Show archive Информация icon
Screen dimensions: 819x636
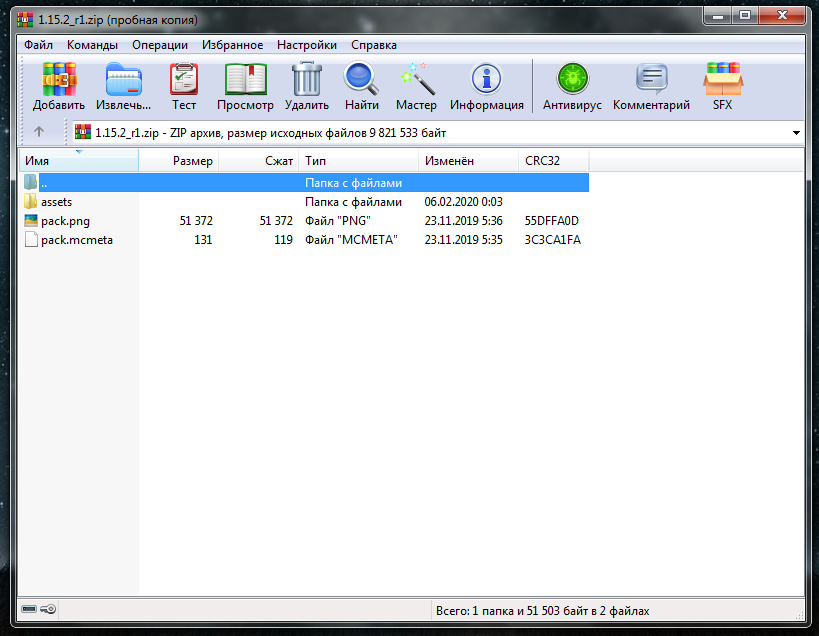(x=486, y=79)
